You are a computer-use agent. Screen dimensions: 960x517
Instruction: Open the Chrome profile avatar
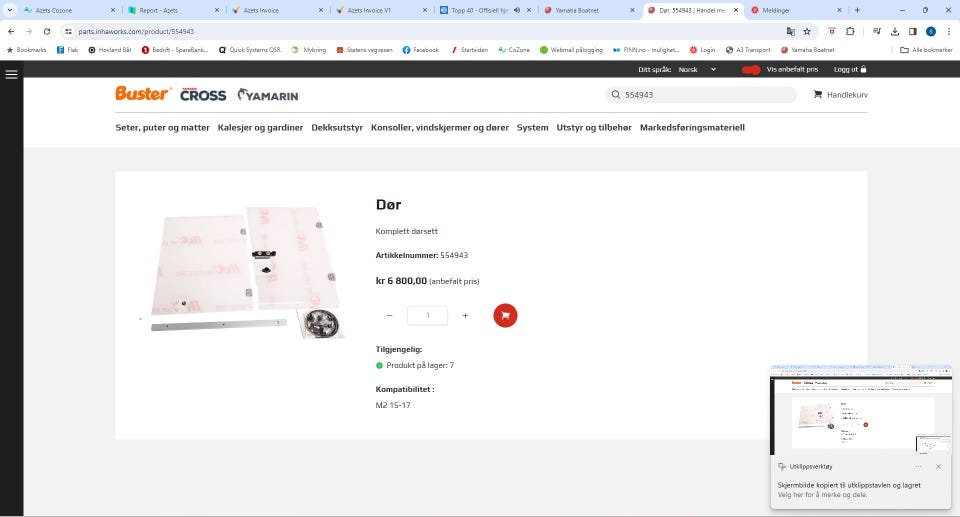coord(931,31)
